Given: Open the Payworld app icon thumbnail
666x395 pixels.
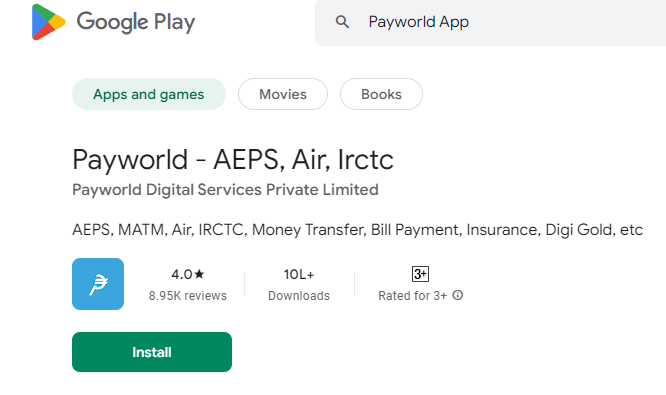Looking at the screenshot, I should coord(98,284).
